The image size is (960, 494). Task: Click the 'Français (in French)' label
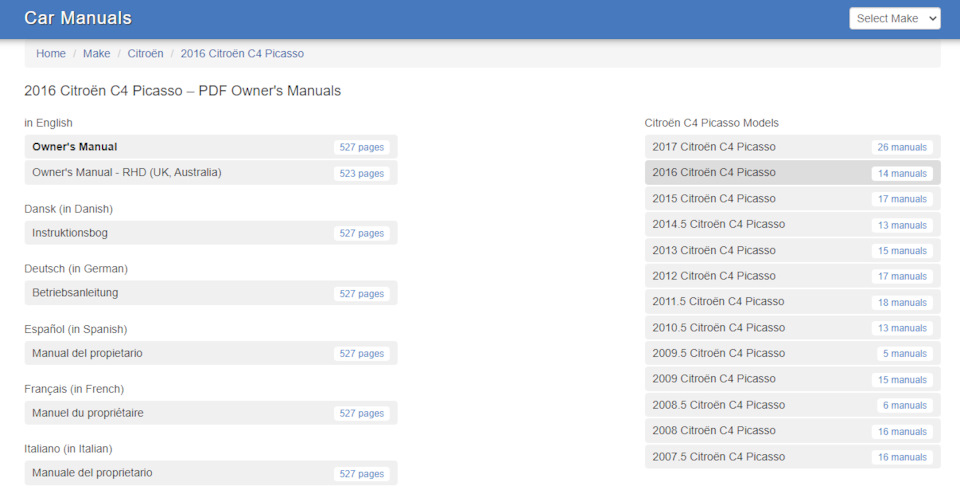[74, 389]
